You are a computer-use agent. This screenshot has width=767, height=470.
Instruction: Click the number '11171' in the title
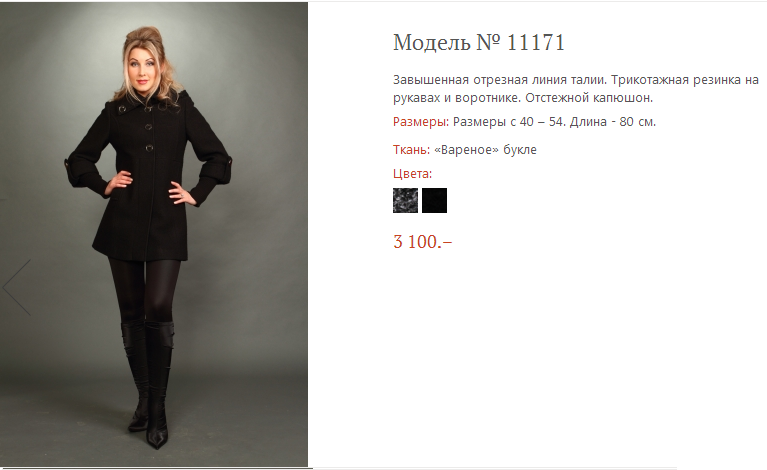pos(536,43)
